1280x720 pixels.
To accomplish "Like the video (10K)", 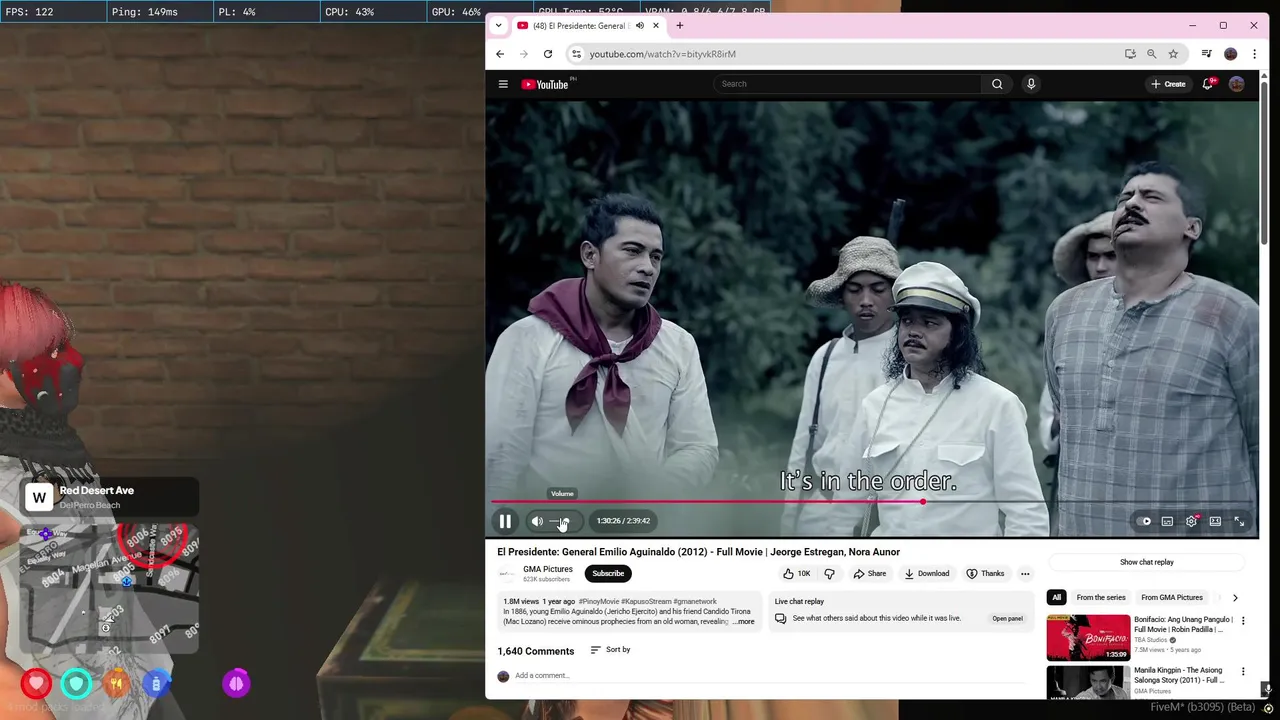I will click(797, 574).
